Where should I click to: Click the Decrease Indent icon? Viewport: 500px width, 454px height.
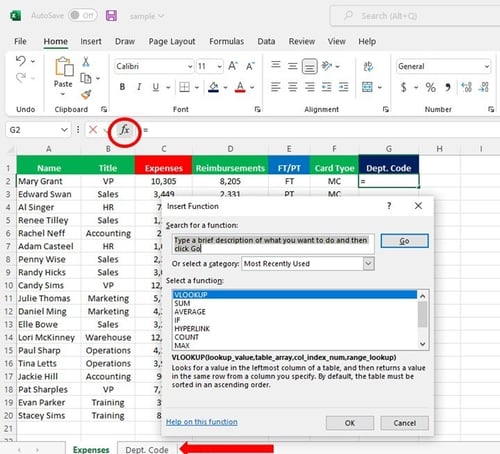coord(326,87)
